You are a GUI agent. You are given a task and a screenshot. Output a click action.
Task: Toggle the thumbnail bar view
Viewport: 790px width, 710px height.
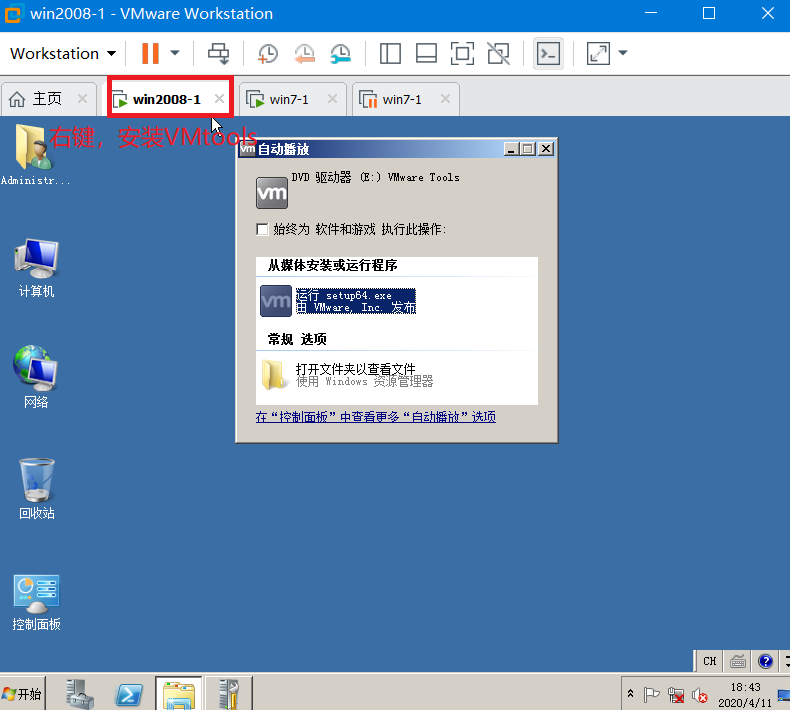pyautogui.click(x=426, y=53)
